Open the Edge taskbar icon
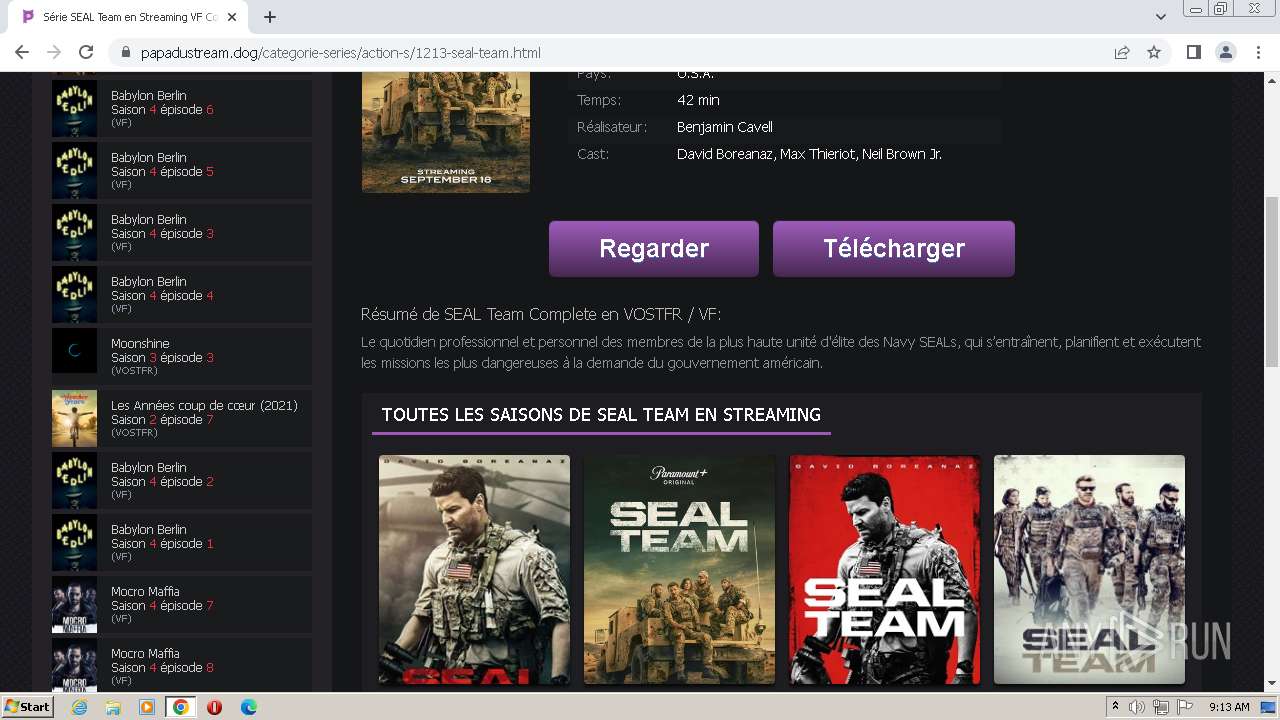This screenshot has width=1280, height=720. click(x=248, y=707)
